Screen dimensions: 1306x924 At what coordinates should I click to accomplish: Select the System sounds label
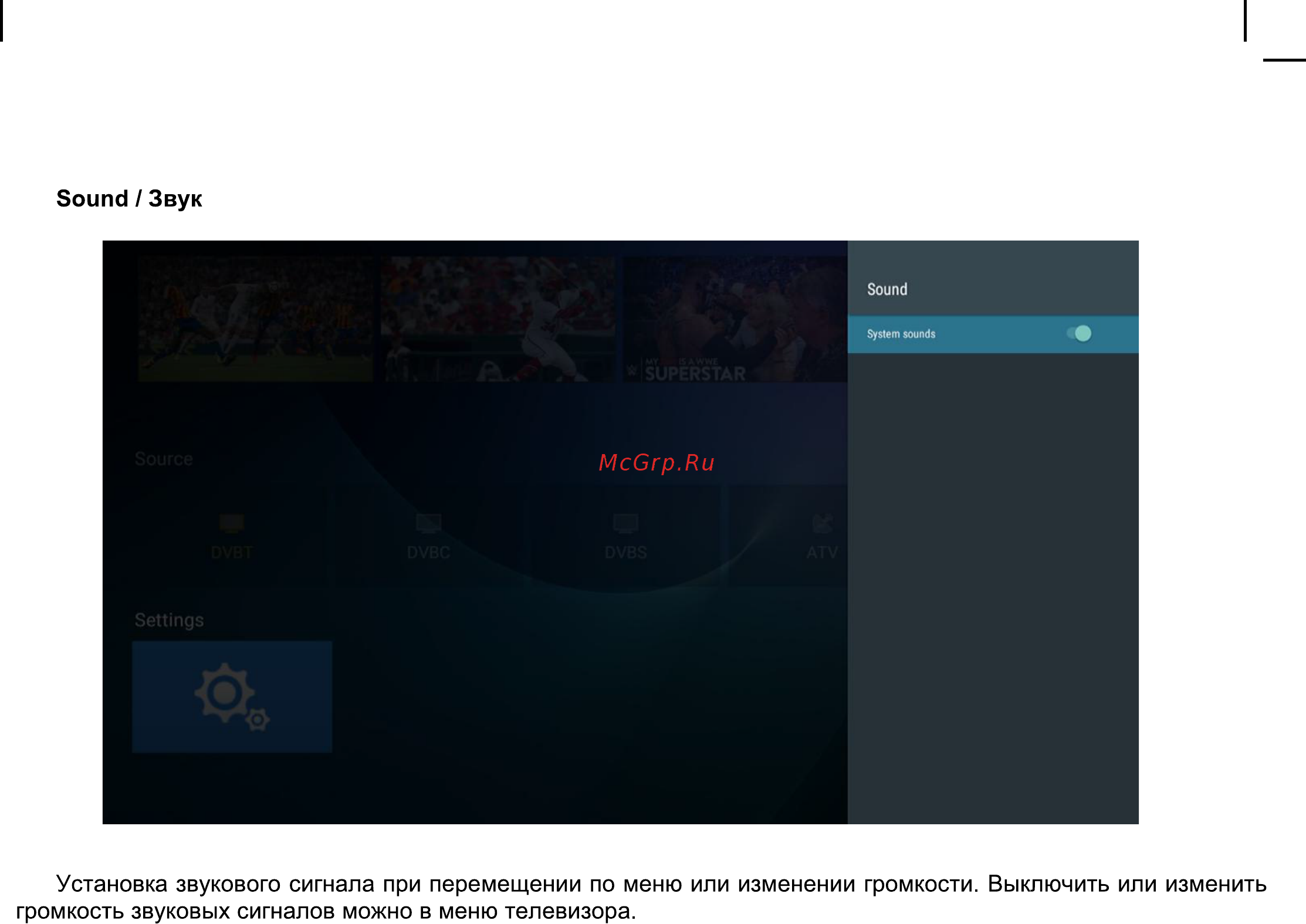pos(901,334)
